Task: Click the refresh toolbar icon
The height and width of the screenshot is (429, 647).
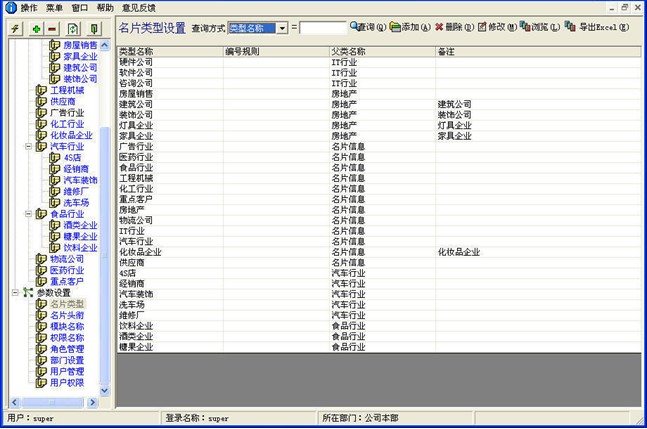Action: 74,29
